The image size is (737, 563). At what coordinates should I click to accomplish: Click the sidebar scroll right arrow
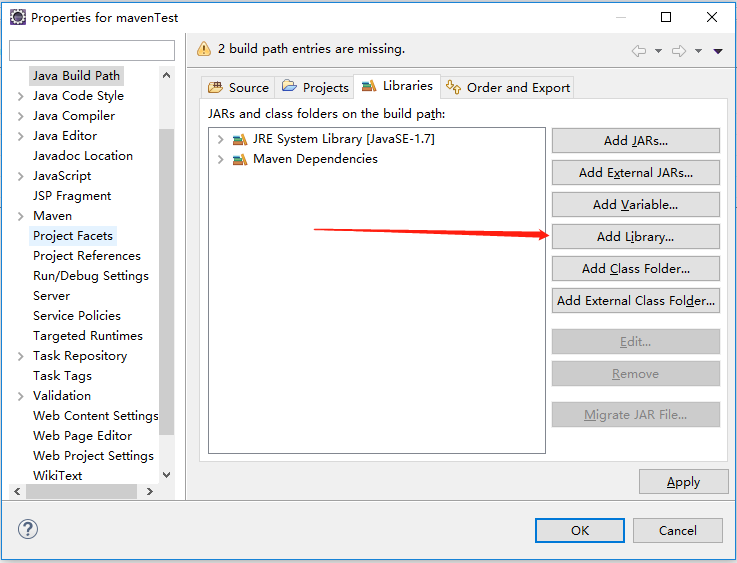(150, 492)
